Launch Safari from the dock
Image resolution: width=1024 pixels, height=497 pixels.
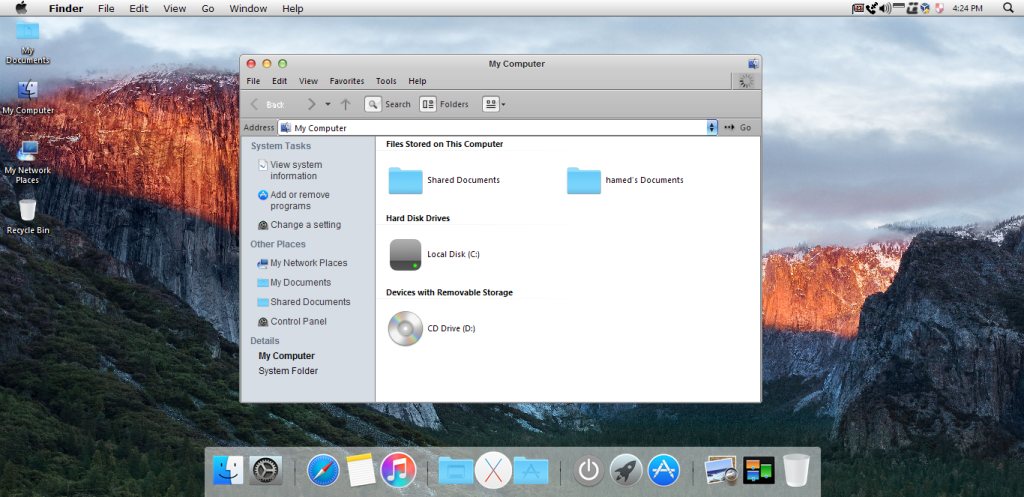[323, 470]
